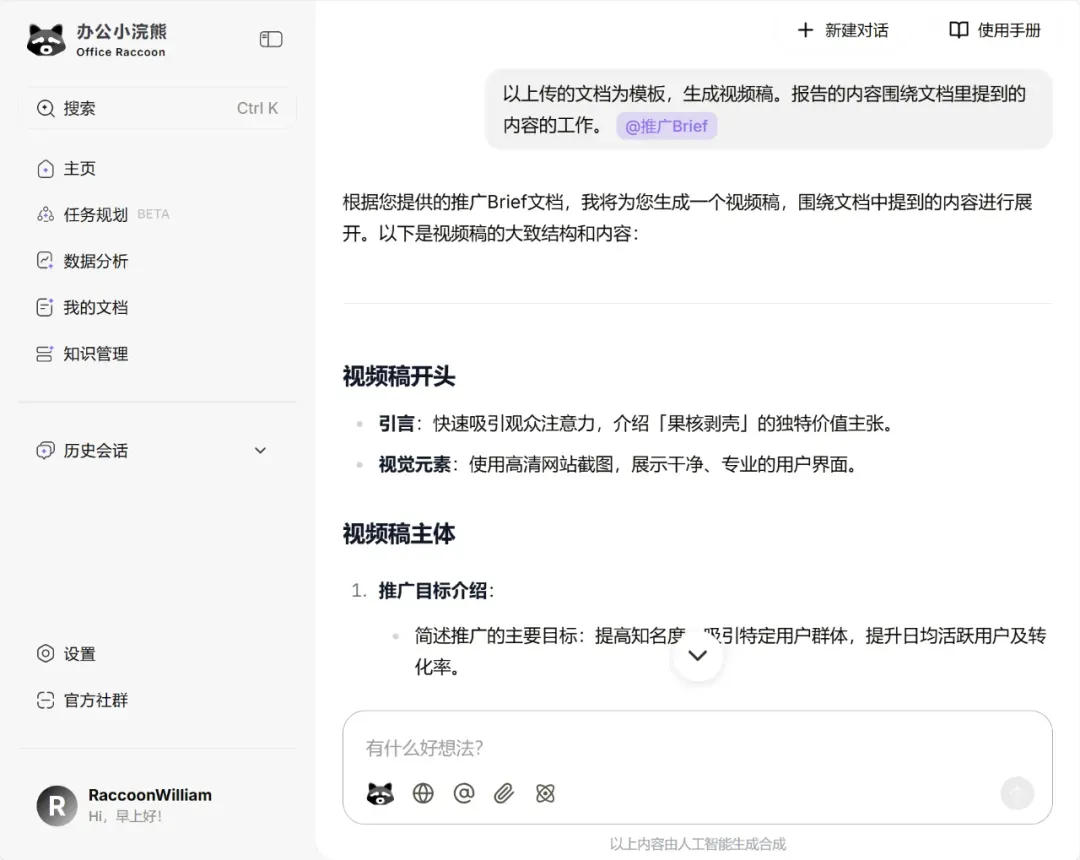Click the RaccoonWilliam avatar
This screenshot has height=860, width=1080.
(56, 806)
